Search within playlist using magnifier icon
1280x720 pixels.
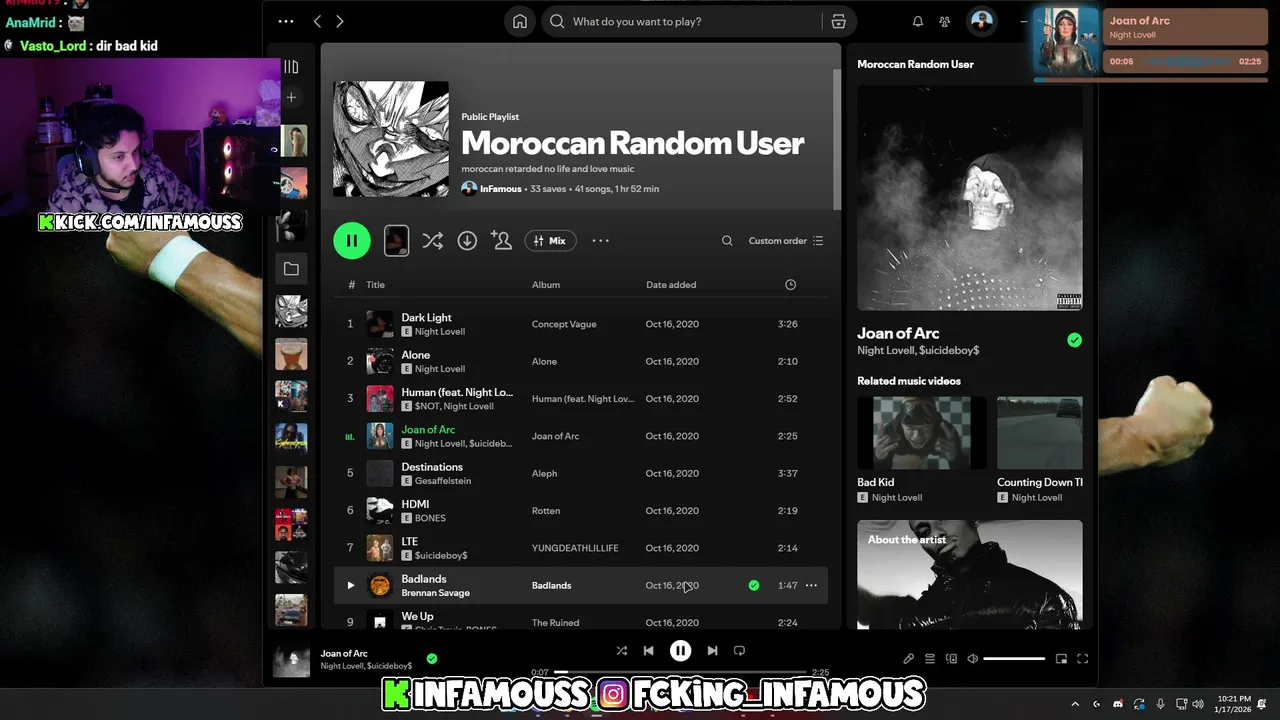(x=727, y=240)
